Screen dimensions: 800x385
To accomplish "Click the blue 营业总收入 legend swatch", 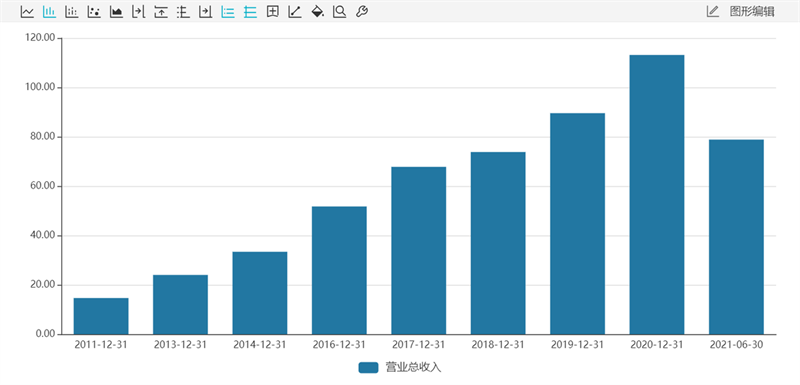I will click(368, 368).
